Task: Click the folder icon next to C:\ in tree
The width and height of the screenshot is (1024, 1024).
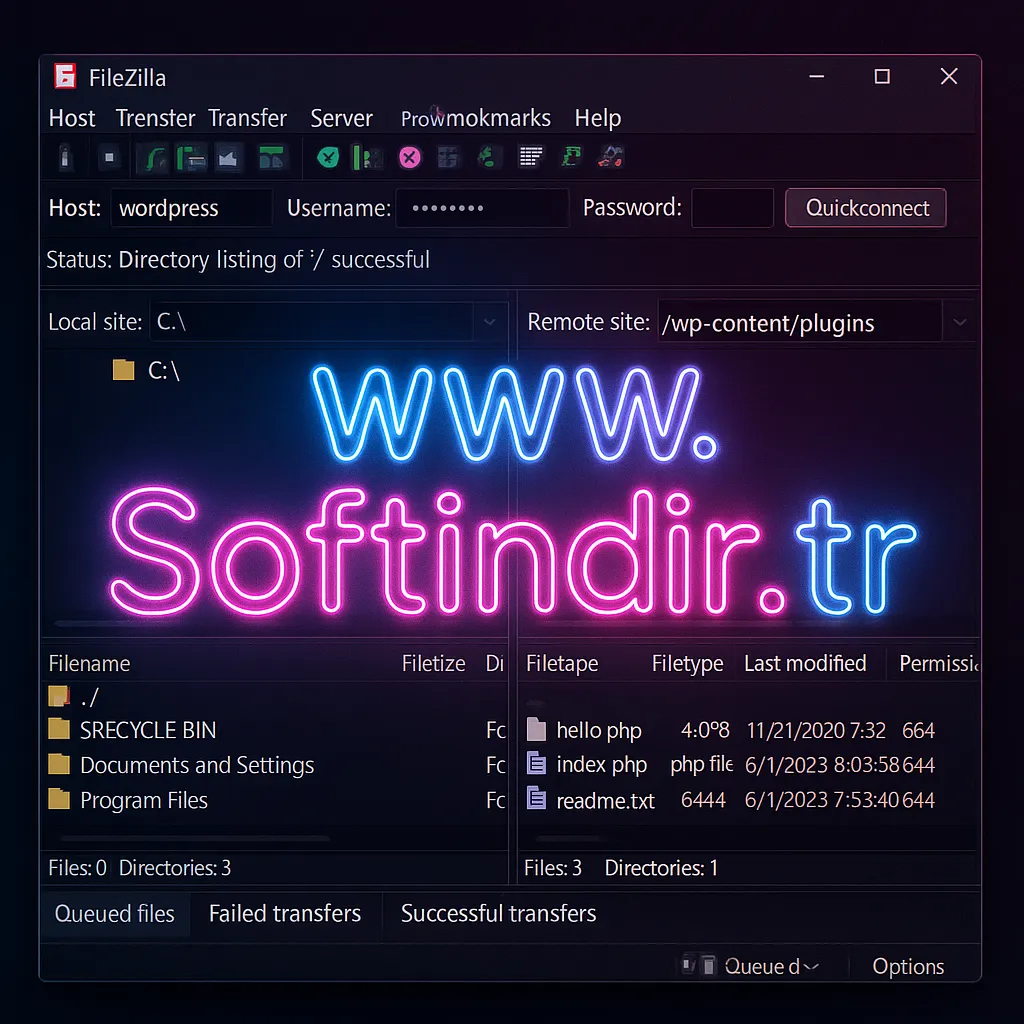Action: click(x=123, y=370)
